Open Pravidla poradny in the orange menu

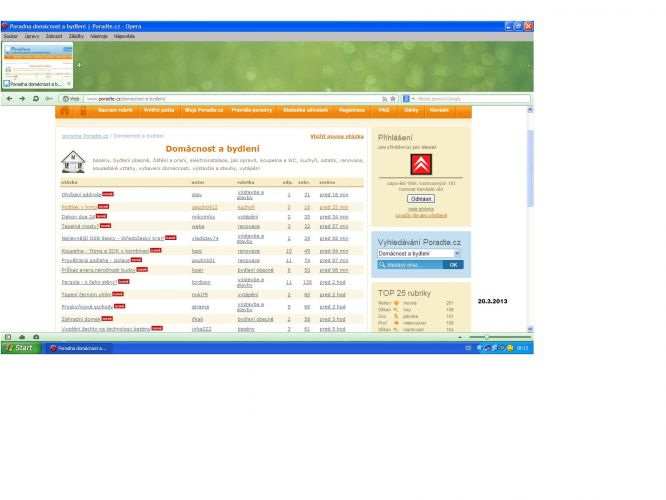tap(251, 110)
